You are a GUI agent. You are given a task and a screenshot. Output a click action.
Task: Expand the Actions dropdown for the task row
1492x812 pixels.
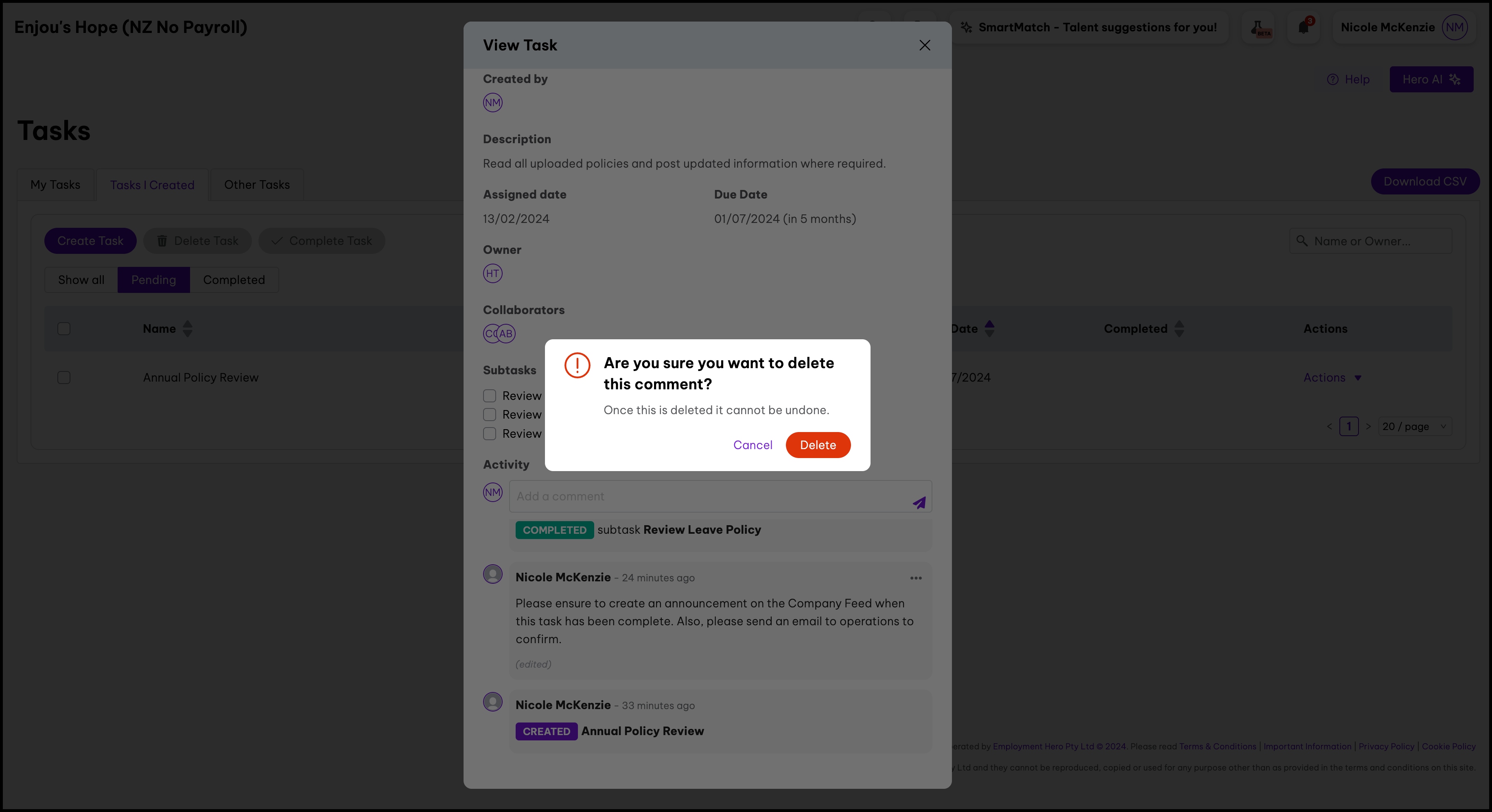(1332, 378)
